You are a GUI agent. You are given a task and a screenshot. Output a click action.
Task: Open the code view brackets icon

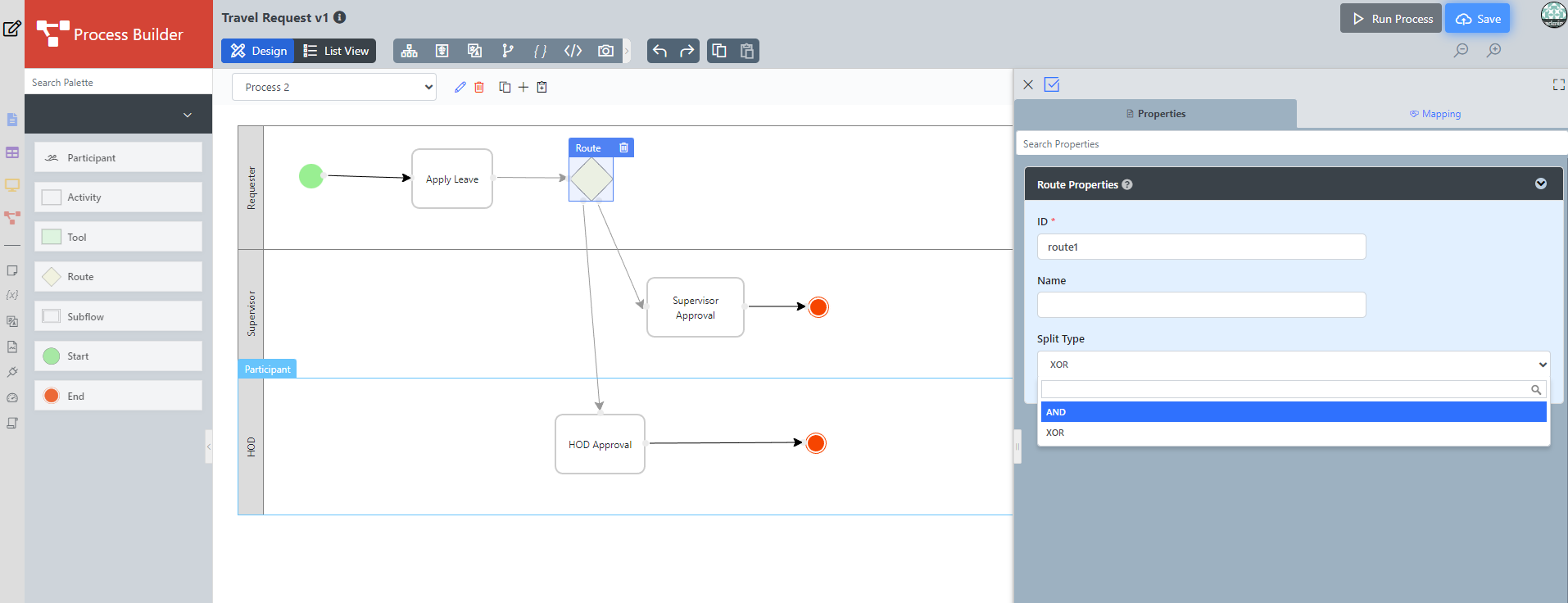[573, 51]
